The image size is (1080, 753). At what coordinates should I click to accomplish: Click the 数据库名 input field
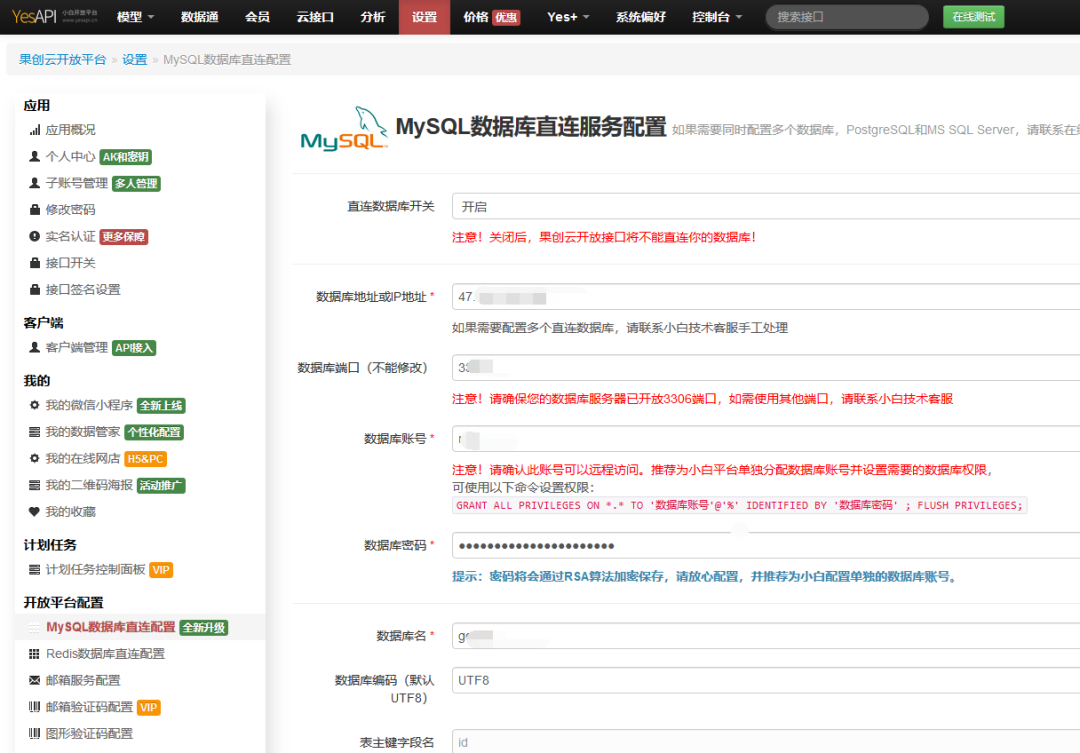click(x=766, y=636)
